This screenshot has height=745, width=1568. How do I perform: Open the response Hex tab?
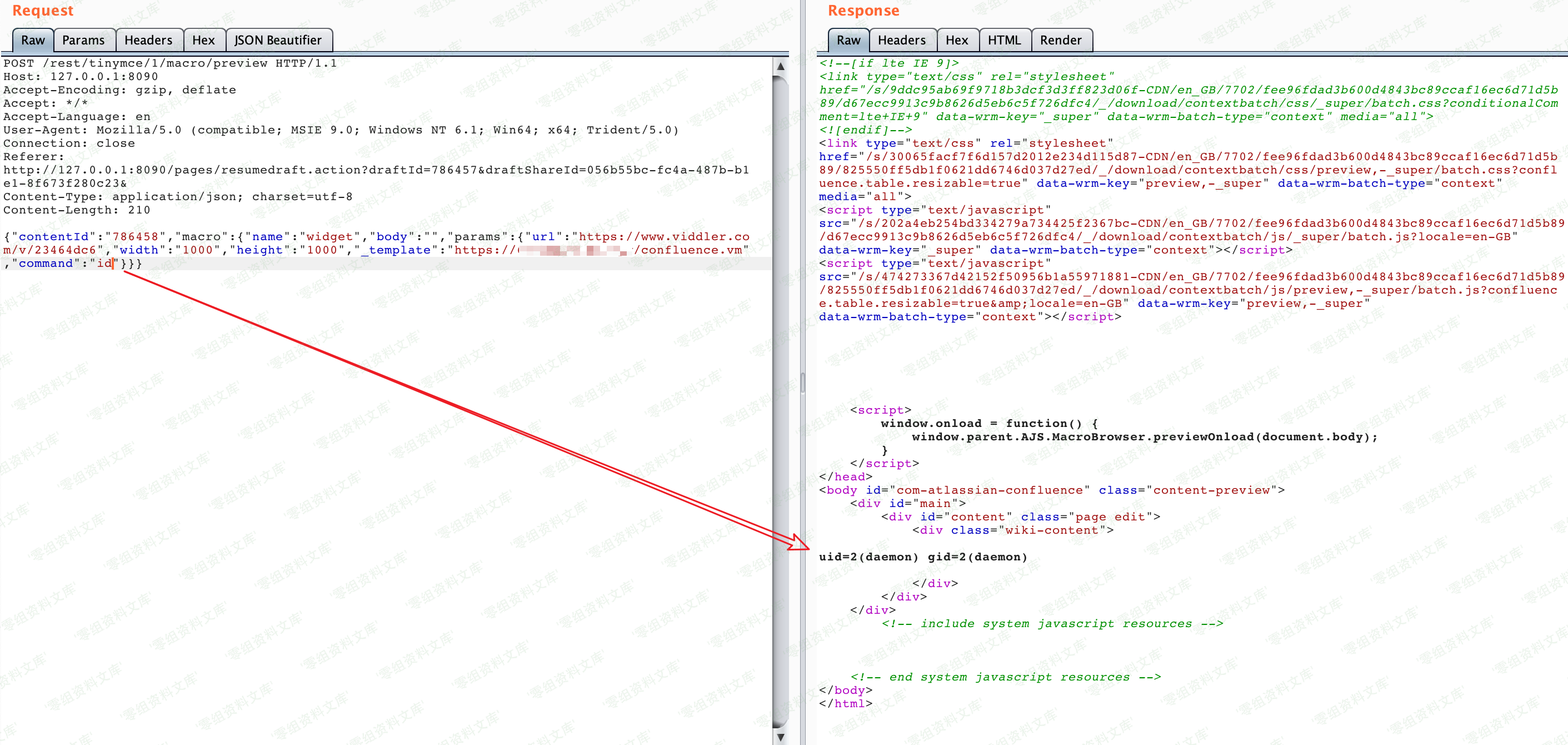click(956, 40)
